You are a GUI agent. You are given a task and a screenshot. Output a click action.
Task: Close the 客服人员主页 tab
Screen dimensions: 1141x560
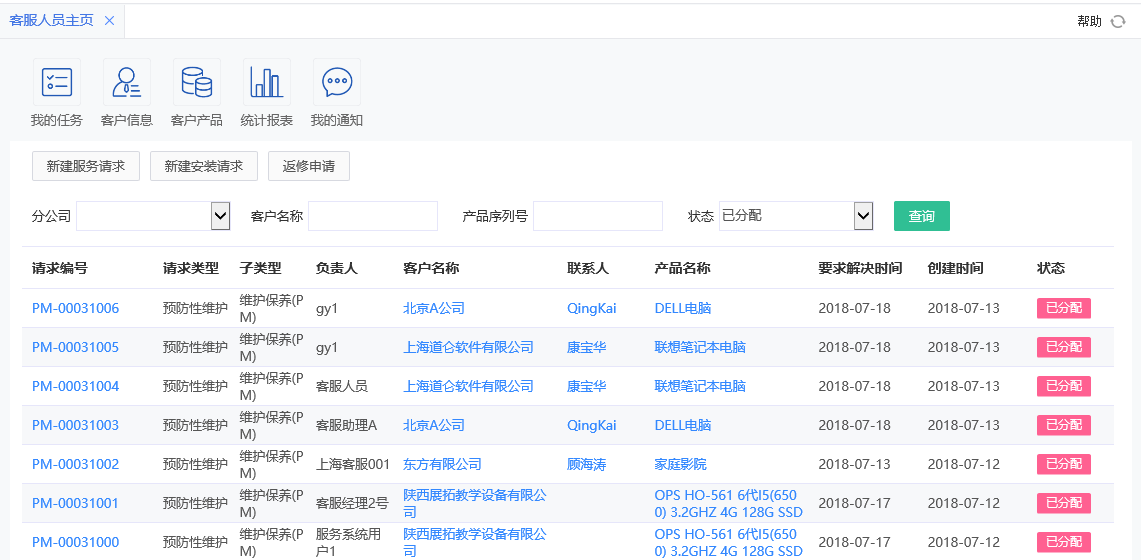pyautogui.click(x=109, y=21)
